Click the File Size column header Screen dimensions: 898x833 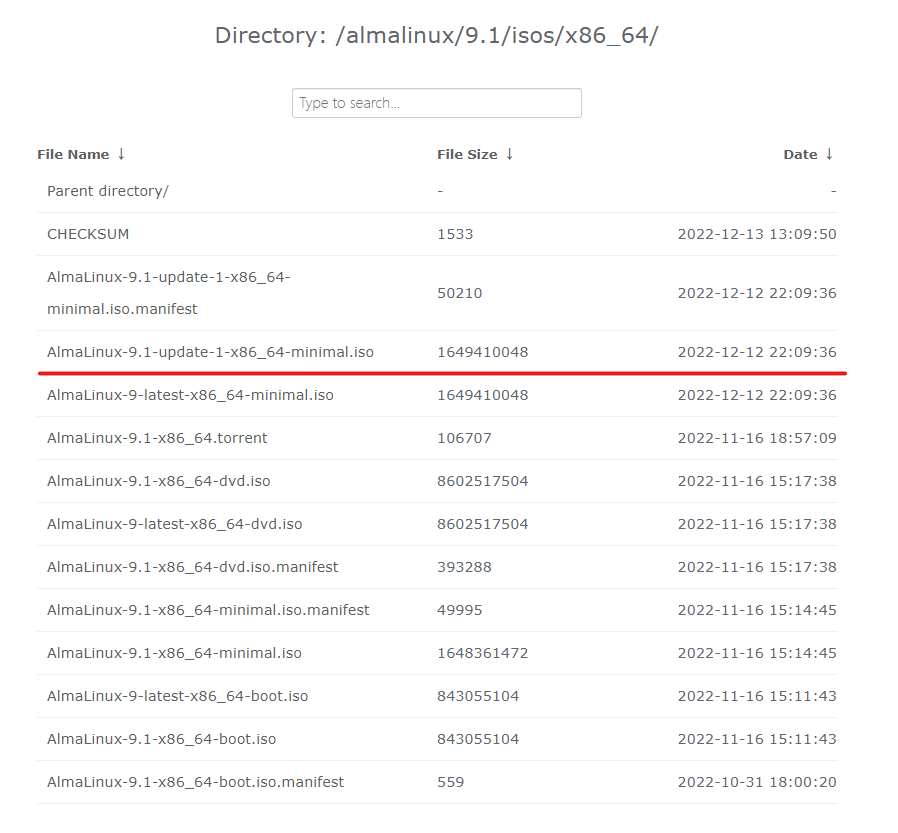(467, 155)
